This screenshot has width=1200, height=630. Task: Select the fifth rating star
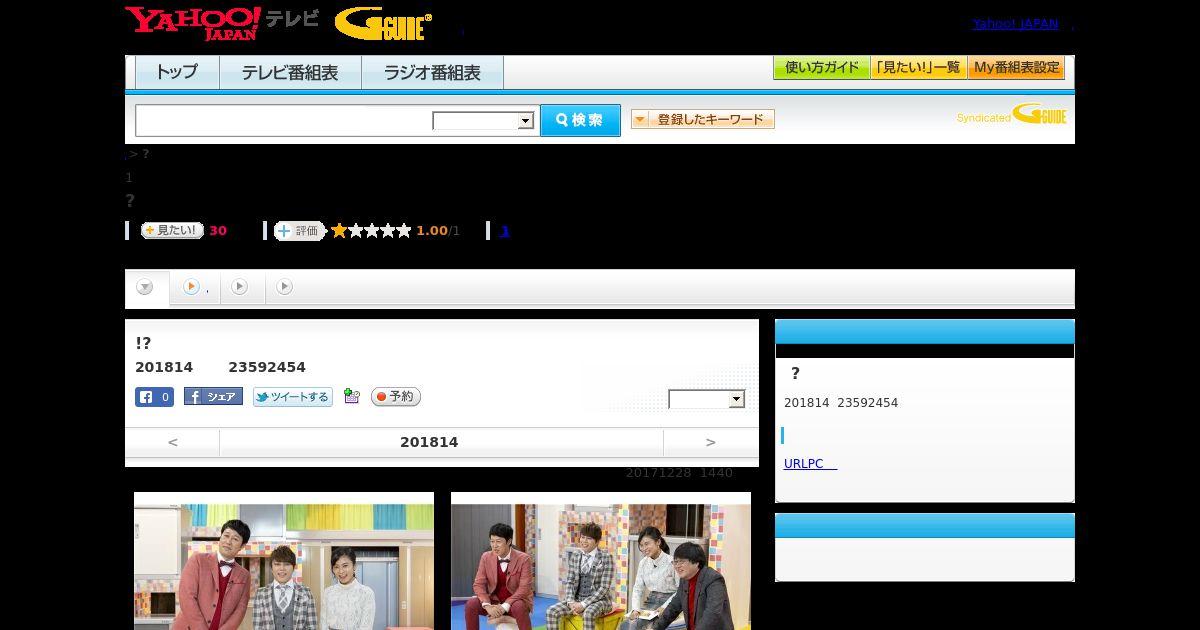click(404, 231)
